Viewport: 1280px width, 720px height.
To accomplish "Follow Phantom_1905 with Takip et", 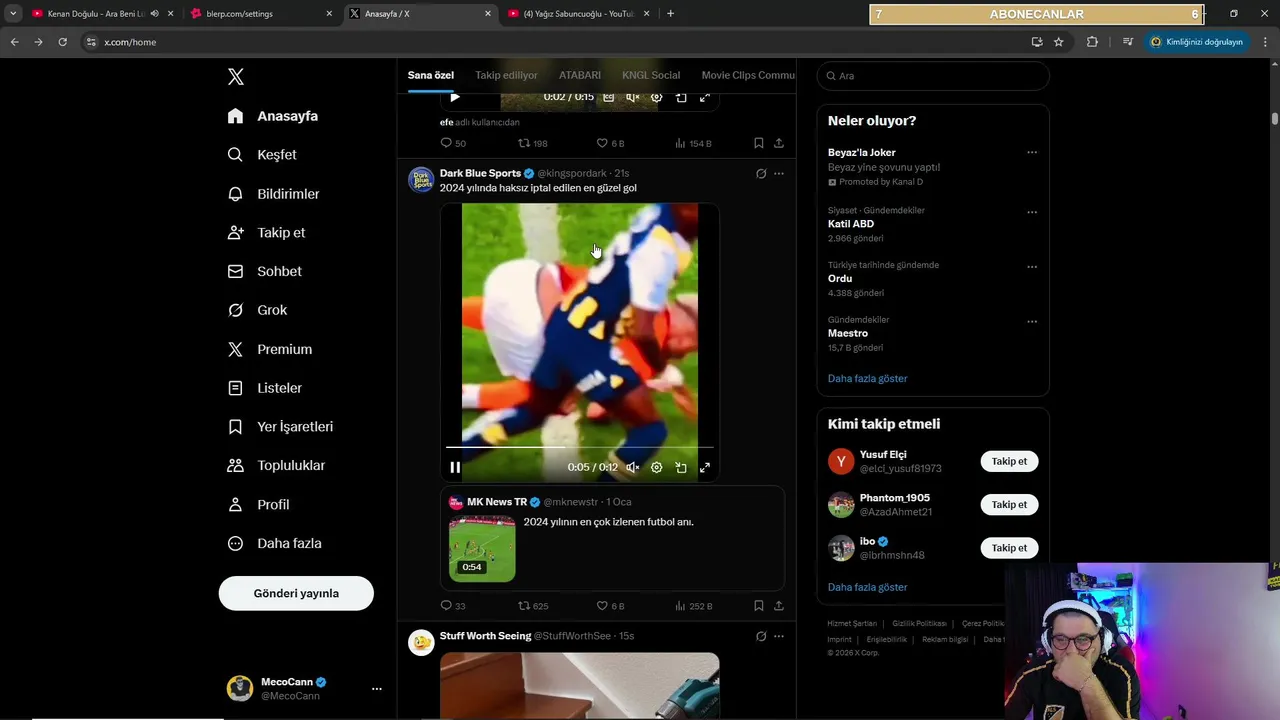I will click(1009, 505).
